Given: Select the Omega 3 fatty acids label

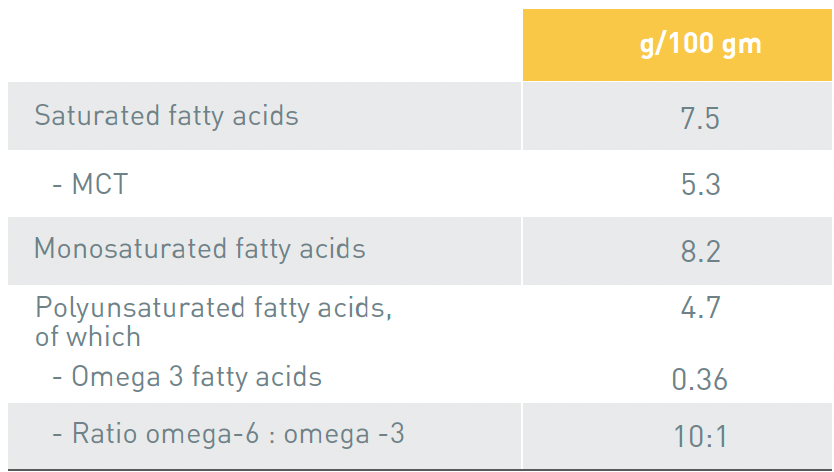Looking at the screenshot, I should coord(197,377).
